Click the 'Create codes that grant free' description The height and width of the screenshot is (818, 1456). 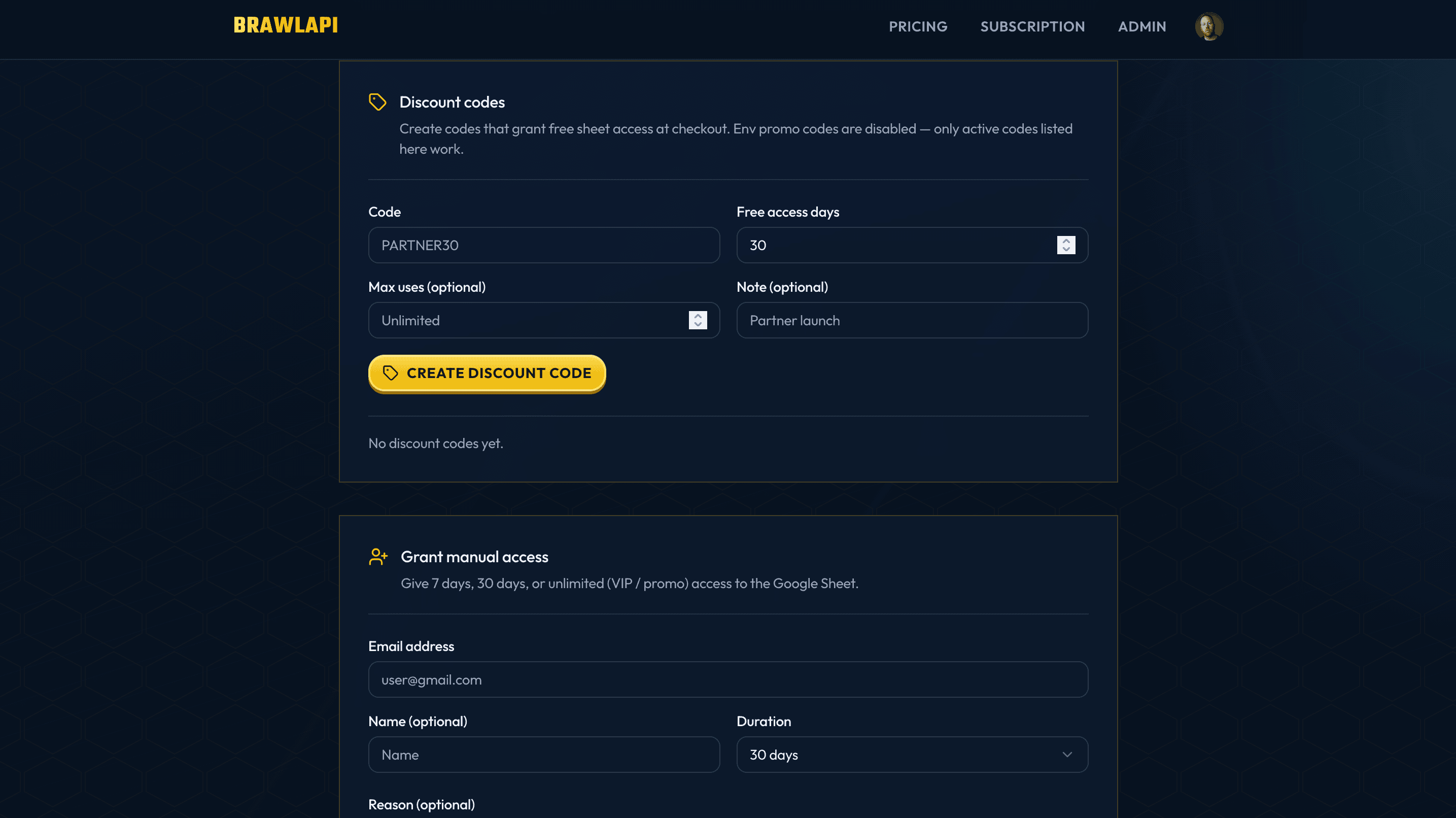click(x=735, y=139)
